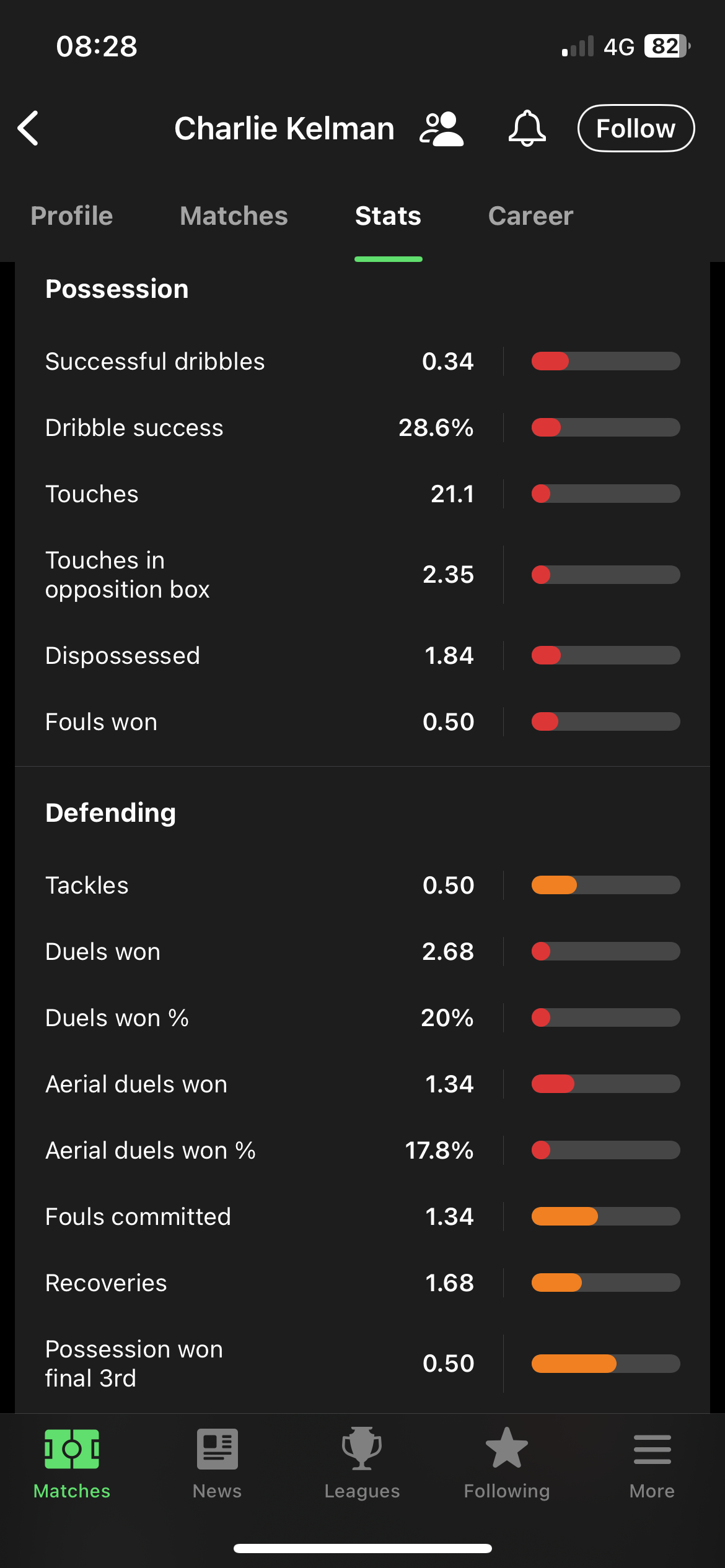Screen dimensions: 725x1568
Task: Tap the Charlie Kelman title
Action: click(x=284, y=129)
